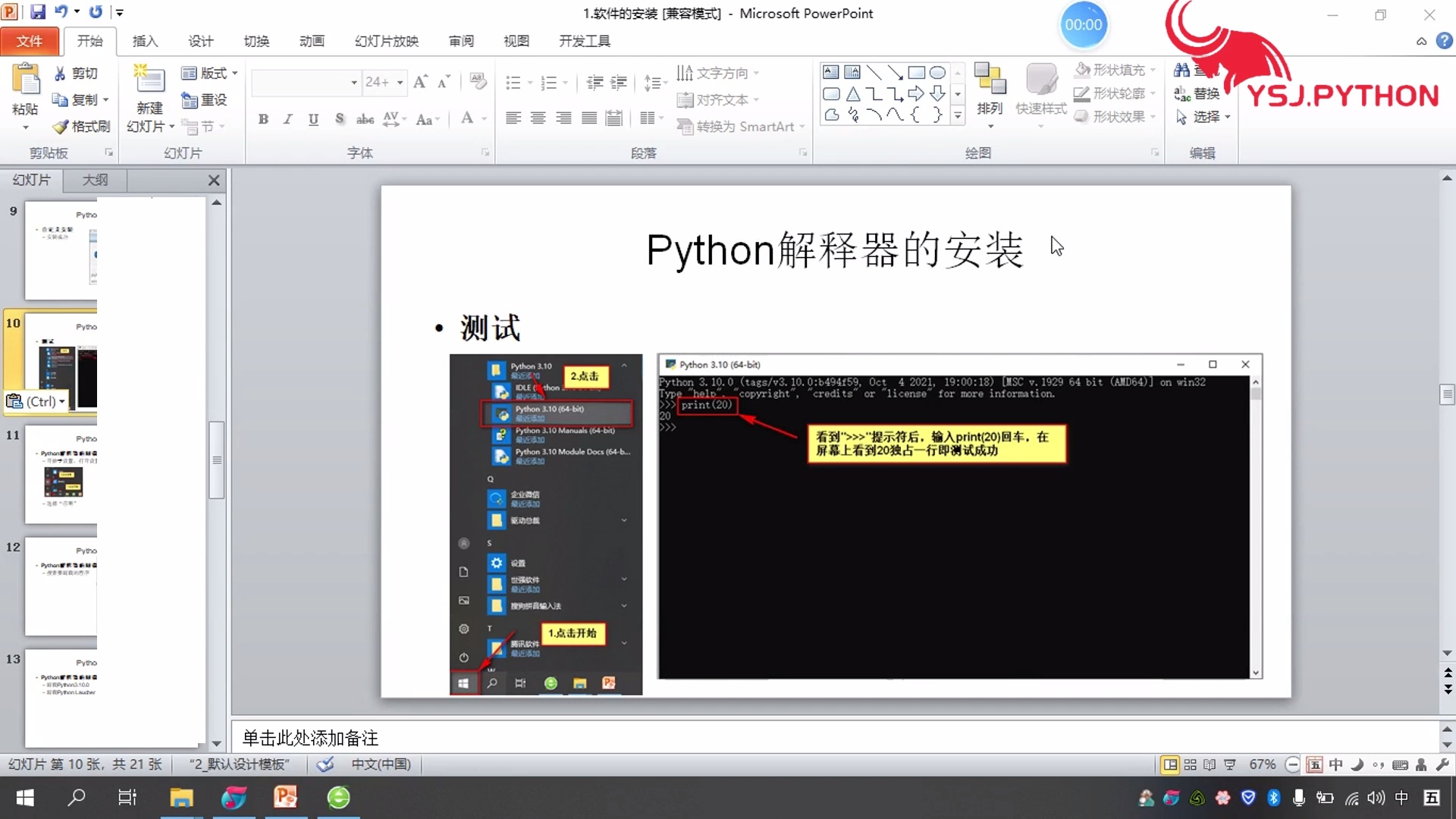The image size is (1456, 819).
Task: Click the Save icon in quick access toolbar
Action: click(38, 12)
